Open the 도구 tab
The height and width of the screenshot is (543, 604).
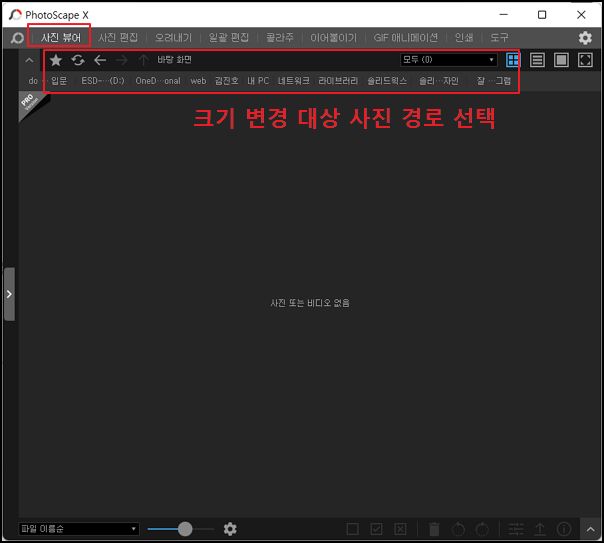[x=499, y=38]
